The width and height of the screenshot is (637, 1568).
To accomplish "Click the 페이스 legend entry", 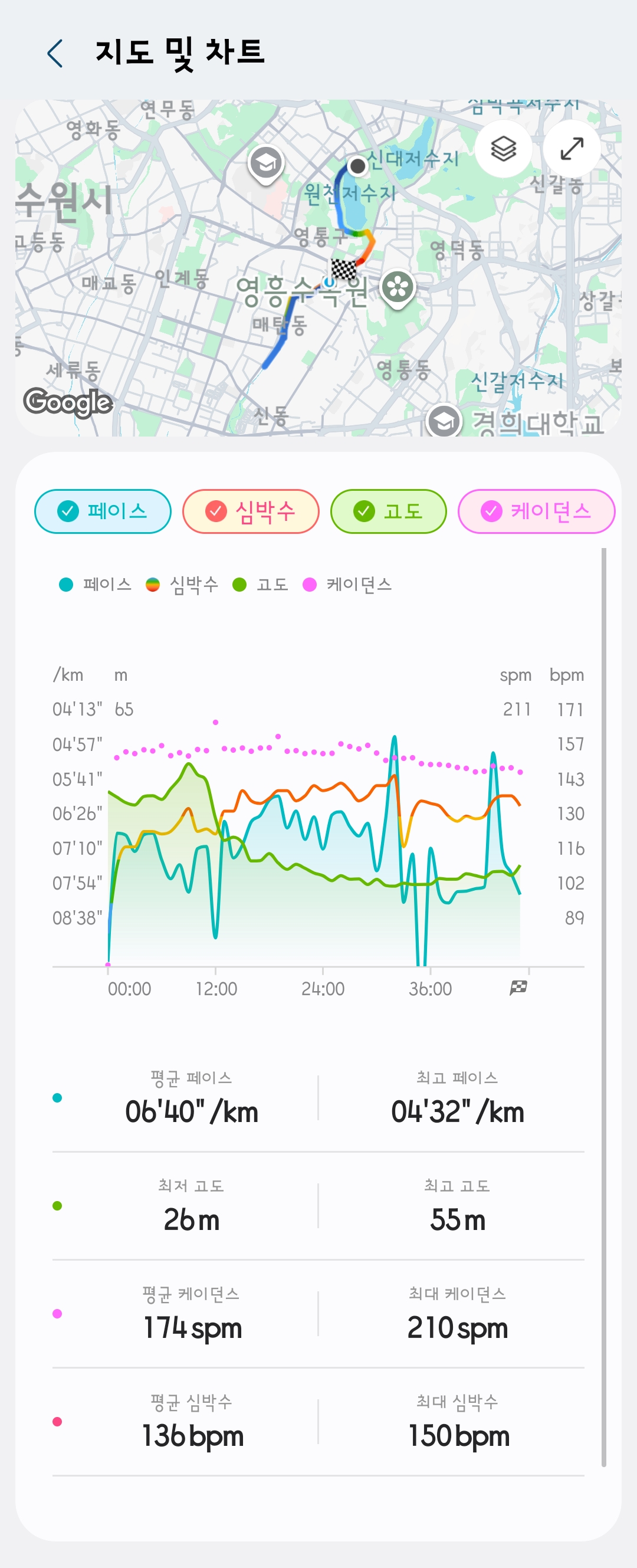I will (96, 585).
